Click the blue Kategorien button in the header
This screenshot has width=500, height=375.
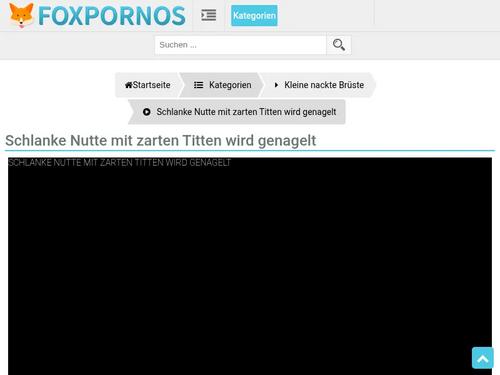click(x=254, y=15)
